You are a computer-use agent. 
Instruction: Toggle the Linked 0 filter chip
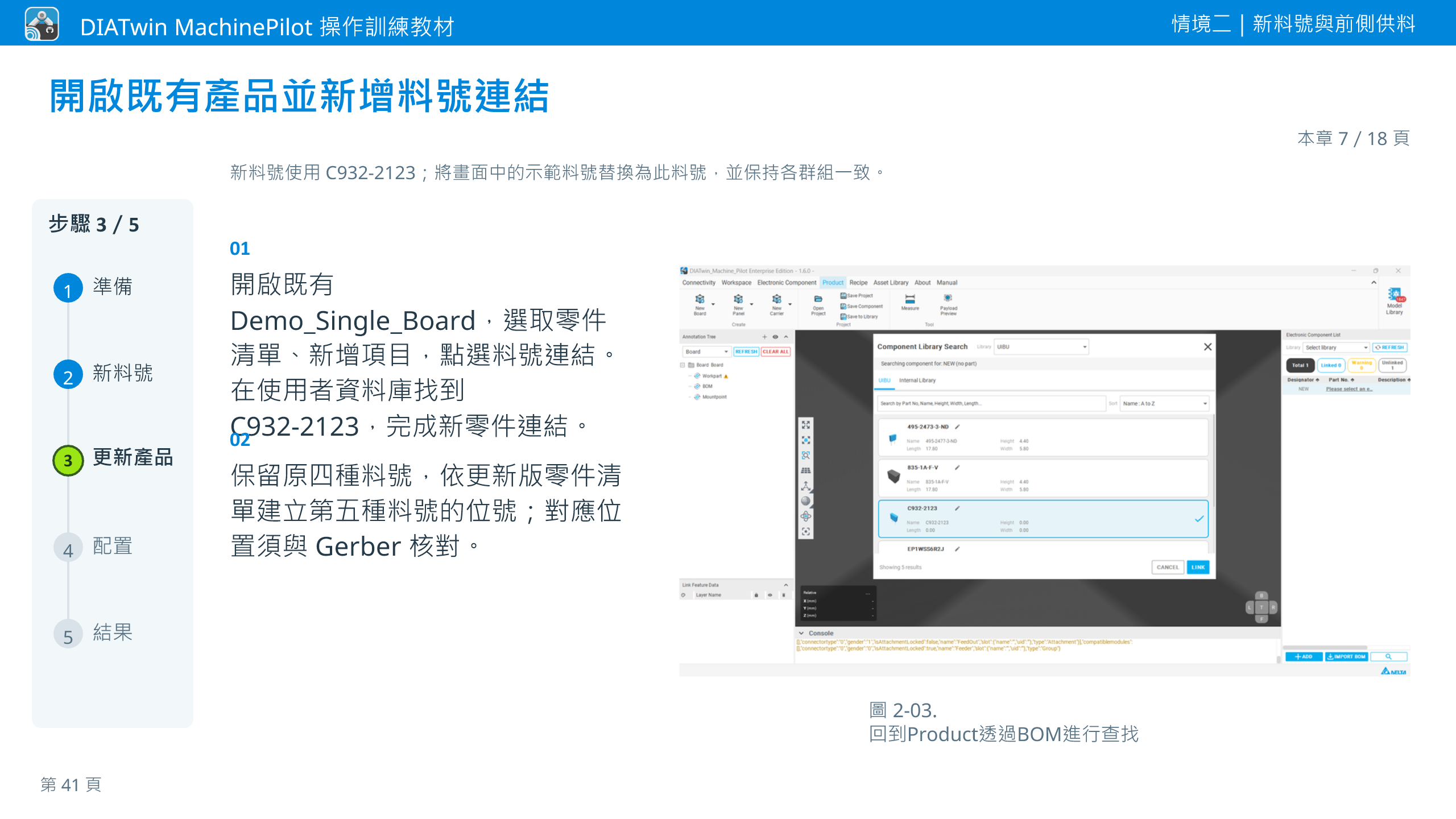(x=1331, y=365)
